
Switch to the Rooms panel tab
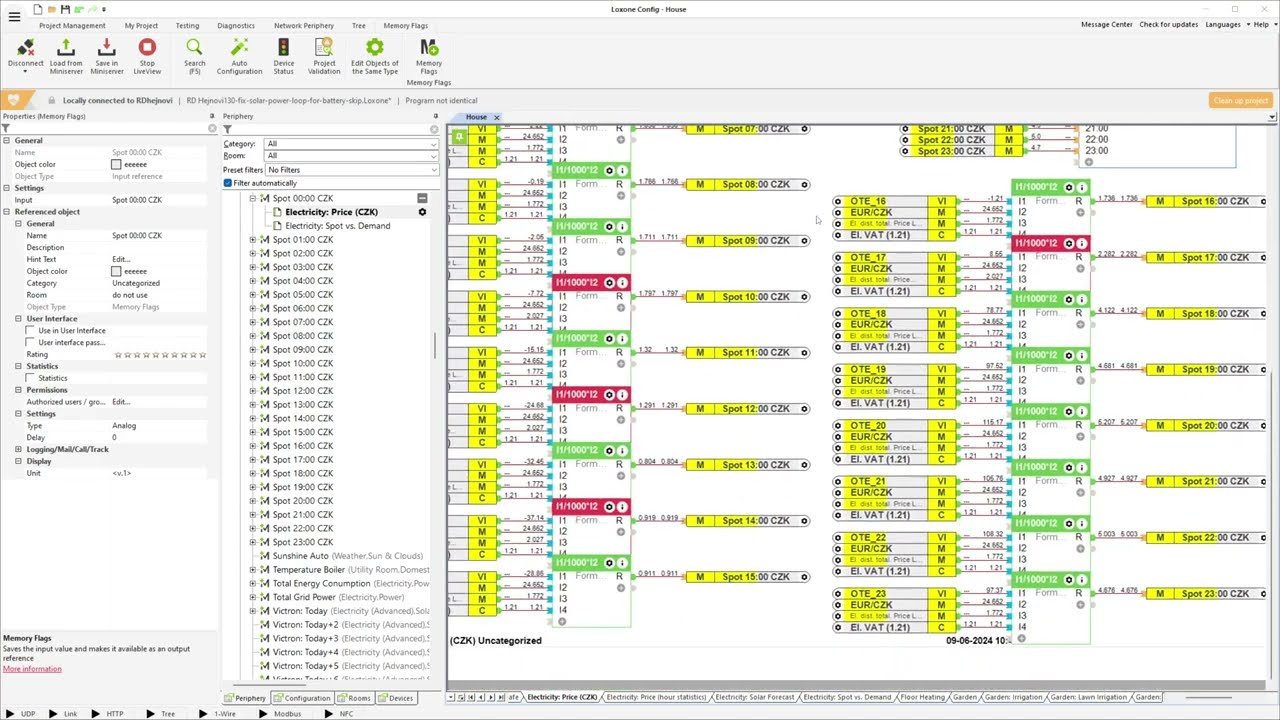pyautogui.click(x=355, y=698)
